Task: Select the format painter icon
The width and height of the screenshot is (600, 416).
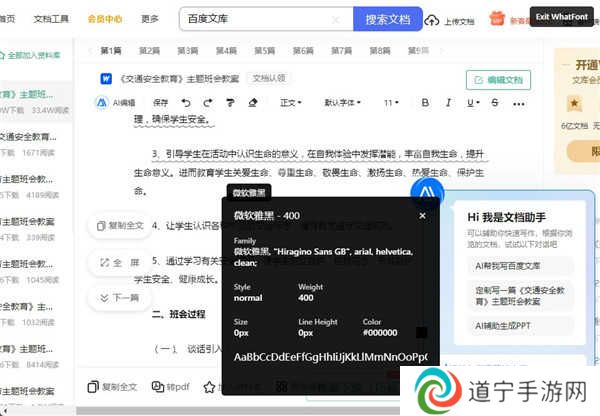Action: 230,103
